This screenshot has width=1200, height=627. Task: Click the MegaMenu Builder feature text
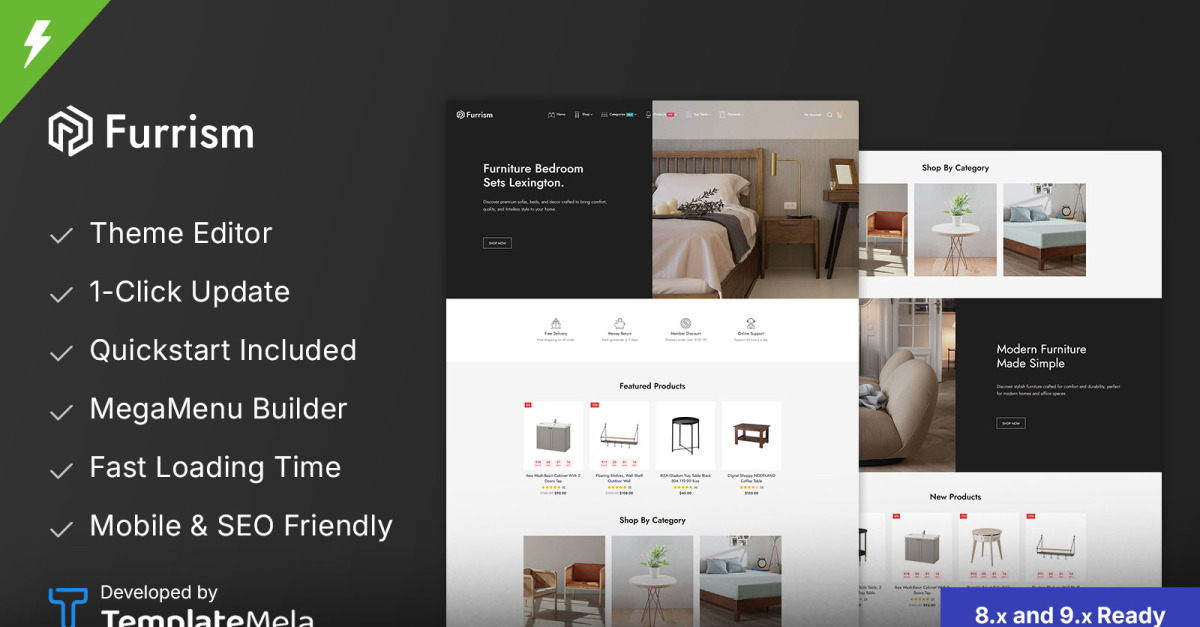click(x=219, y=409)
